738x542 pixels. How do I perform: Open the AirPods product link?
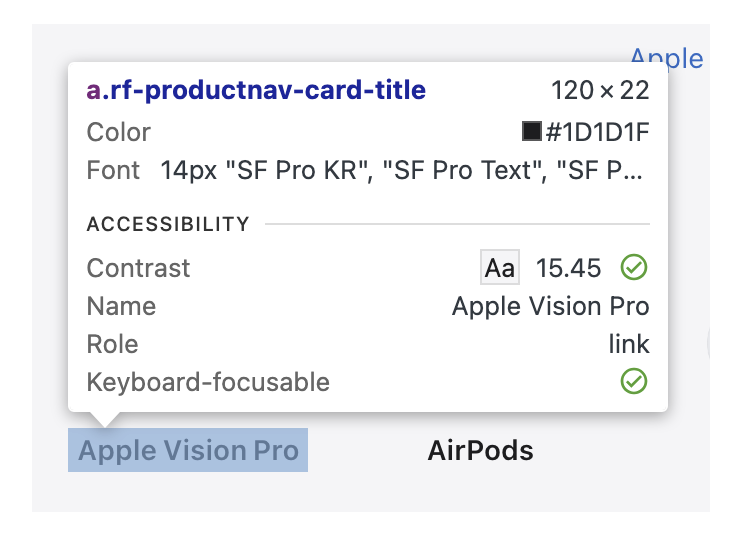click(480, 451)
